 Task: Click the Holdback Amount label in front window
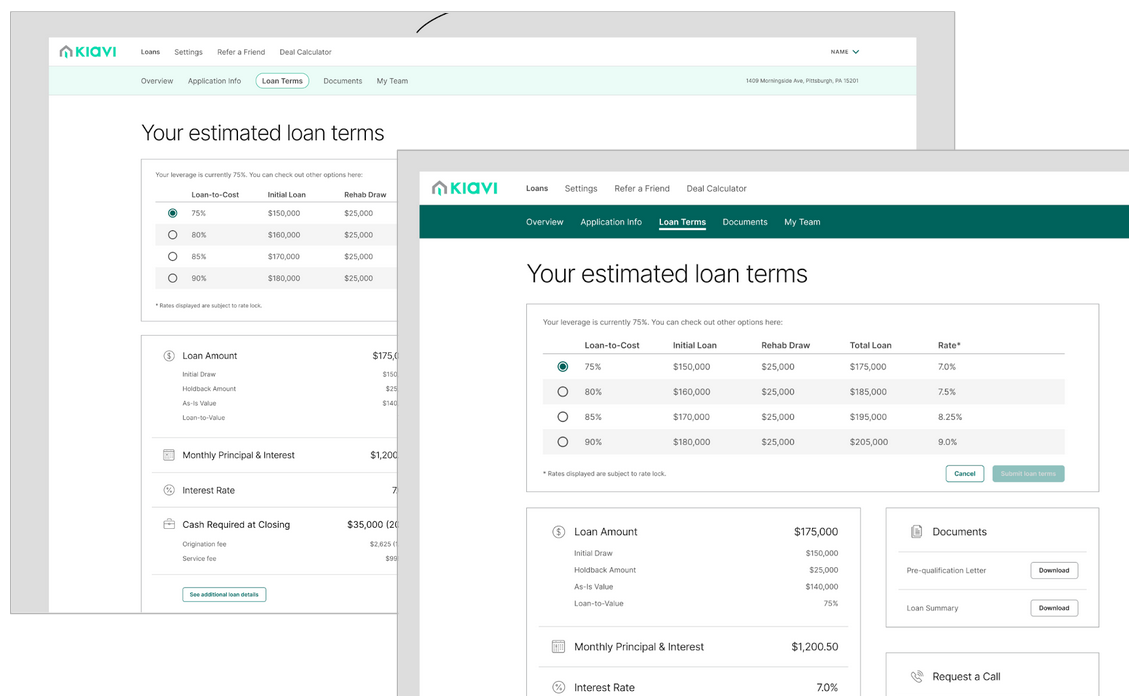pos(604,570)
